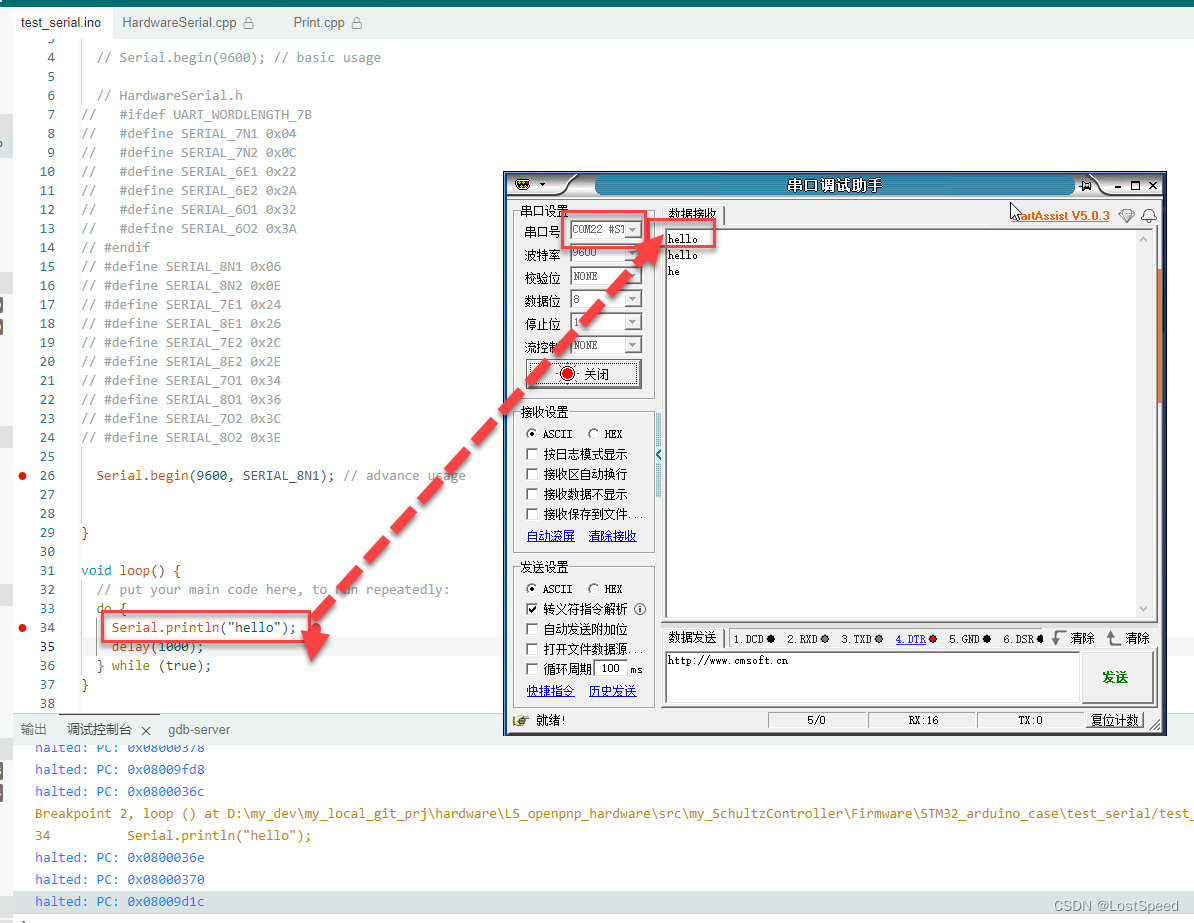Click the 循环周期 100 ms input field
This screenshot has height=923, width=1194.
[x=611, y=669]
